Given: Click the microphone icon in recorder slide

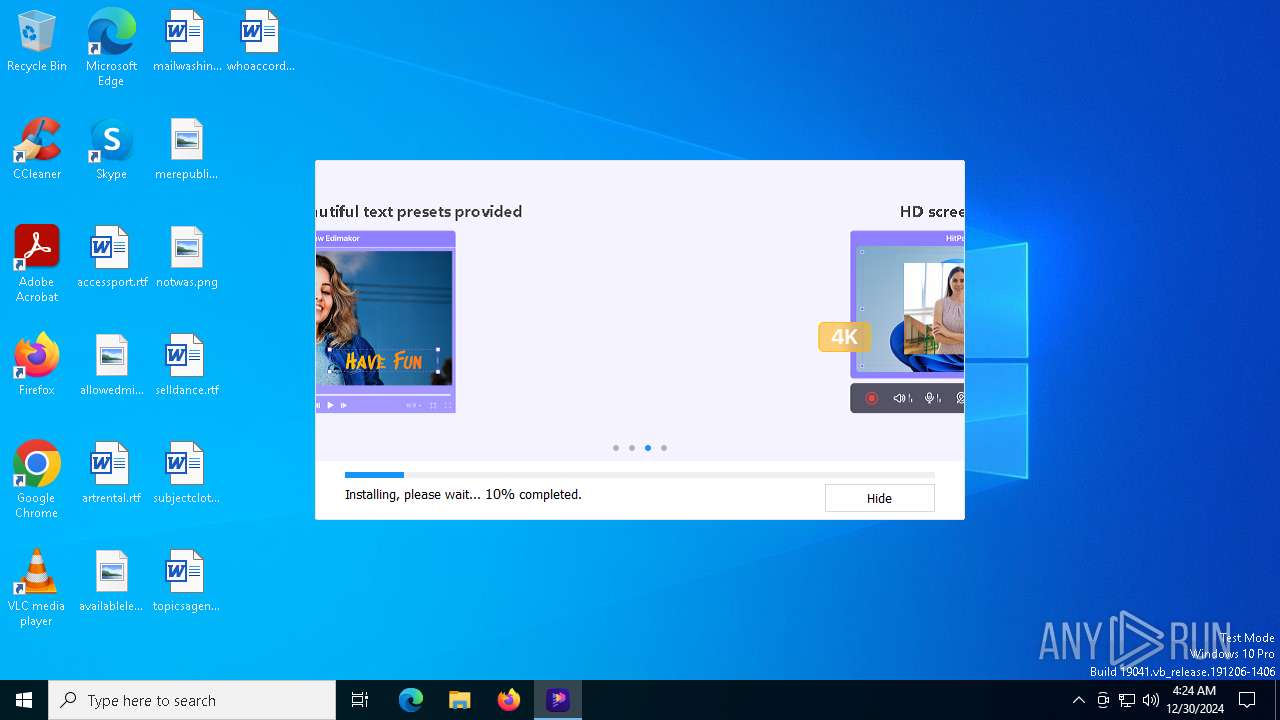Looking at the screenshot, I should click(932, 398).
